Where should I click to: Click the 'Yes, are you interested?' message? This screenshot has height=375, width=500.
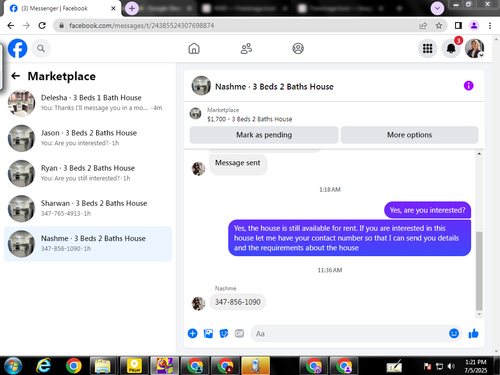pyautogui.click(x=427, y=210)
